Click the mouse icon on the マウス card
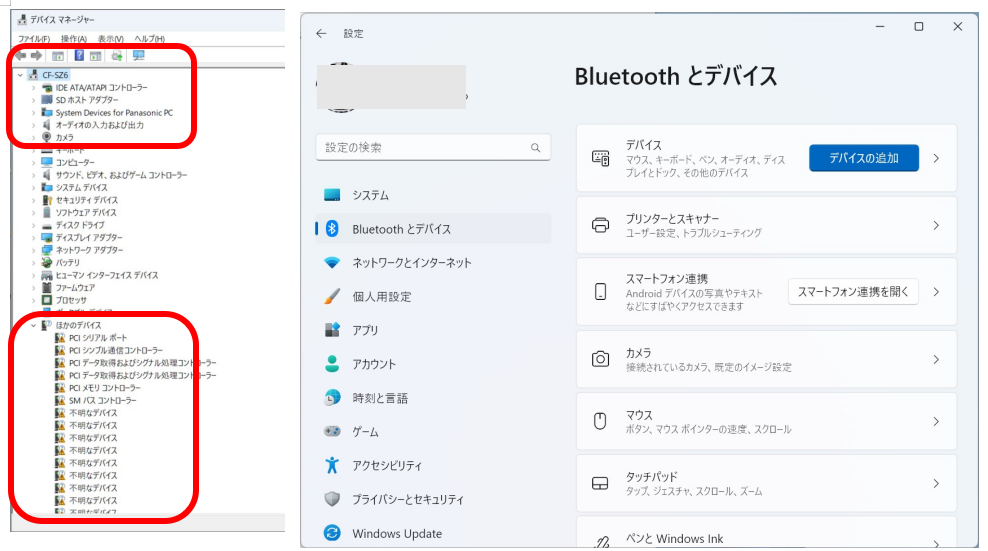 coord(600,421)
